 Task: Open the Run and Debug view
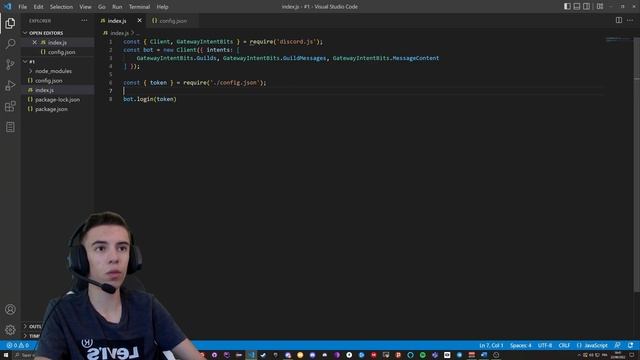(10, 85)
